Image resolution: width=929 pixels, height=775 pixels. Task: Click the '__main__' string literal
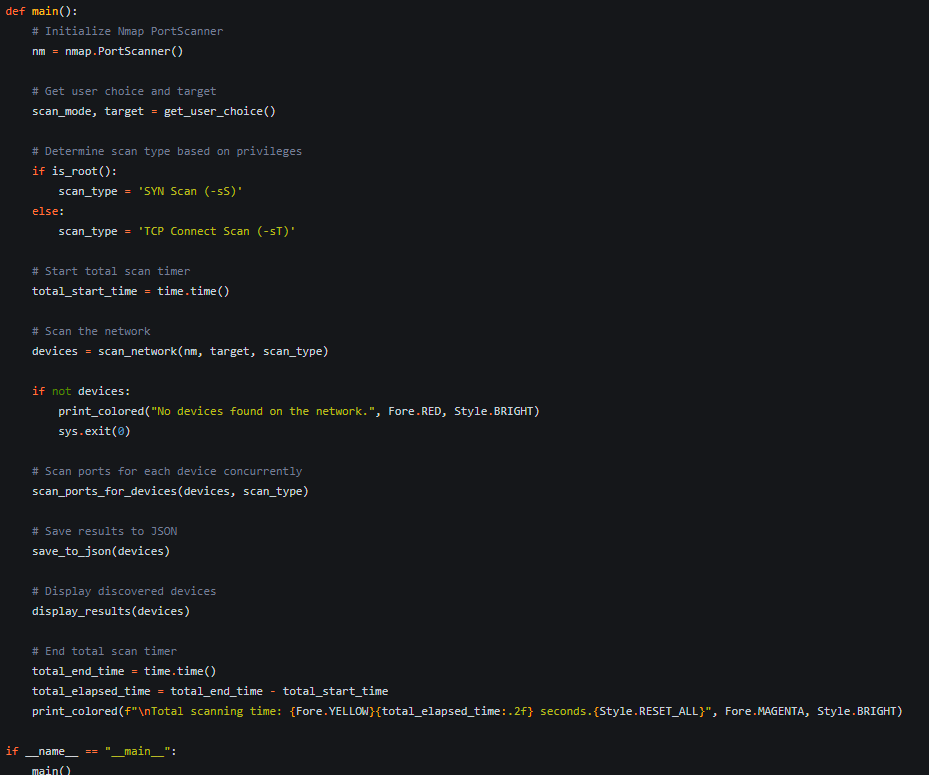click(x=137, y=751)
